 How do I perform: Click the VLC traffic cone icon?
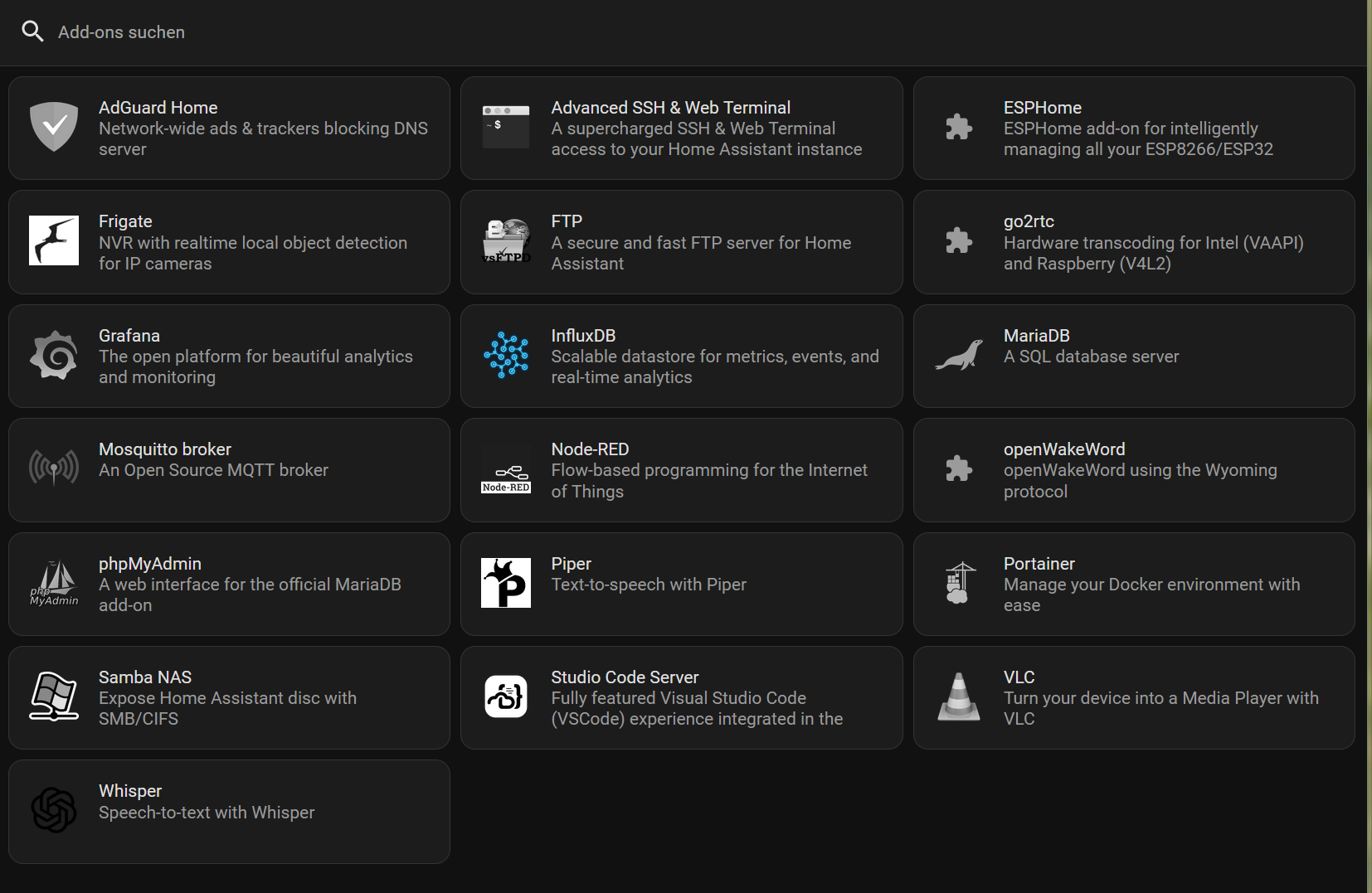[x=959, y=696]
